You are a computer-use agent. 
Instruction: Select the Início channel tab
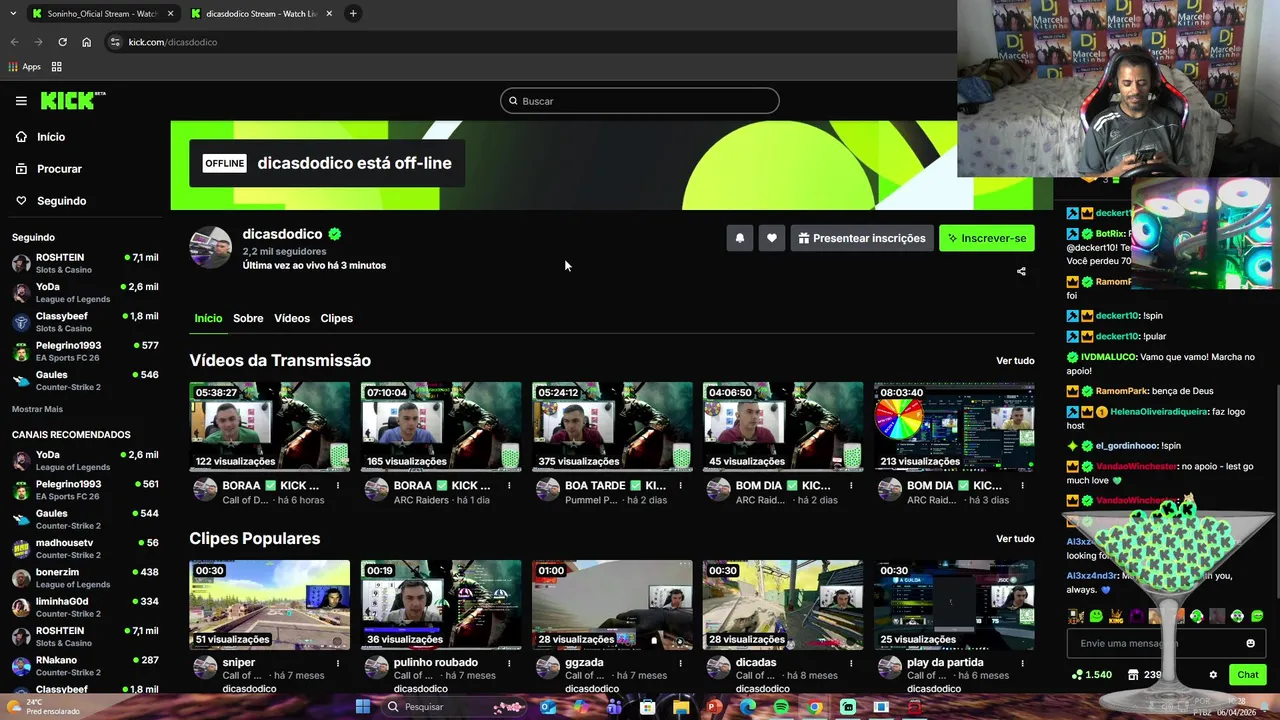click(x=208, y=318)
